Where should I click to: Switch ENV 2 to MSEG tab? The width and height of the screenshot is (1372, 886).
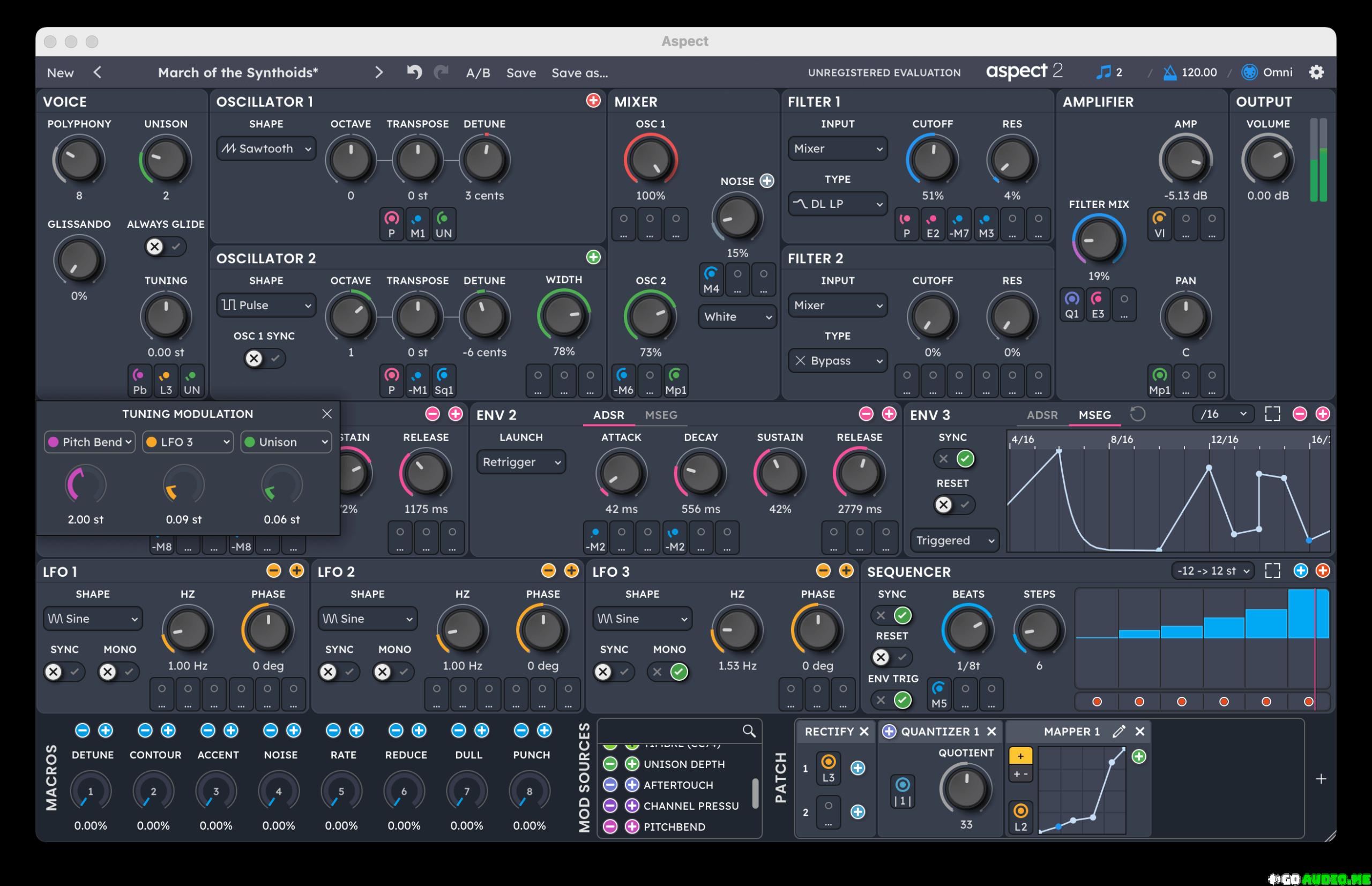point(661,415)
